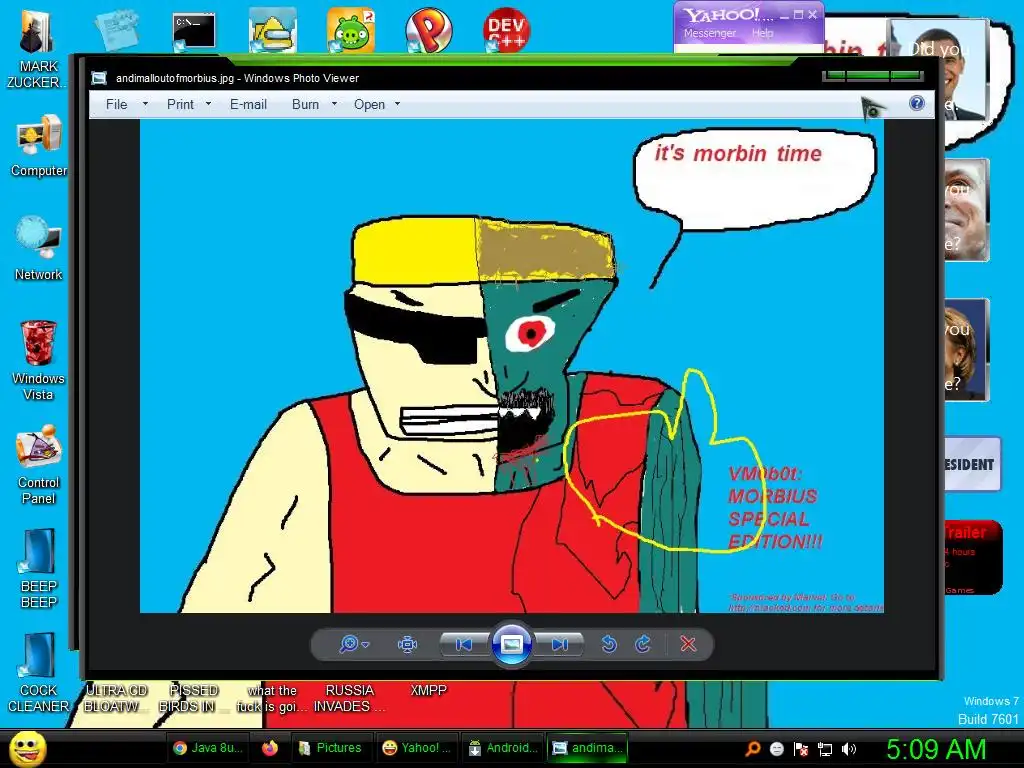Open the zoom magnifier in Photo Viewer
The image size is (1024, 768).
click(349, 645)
